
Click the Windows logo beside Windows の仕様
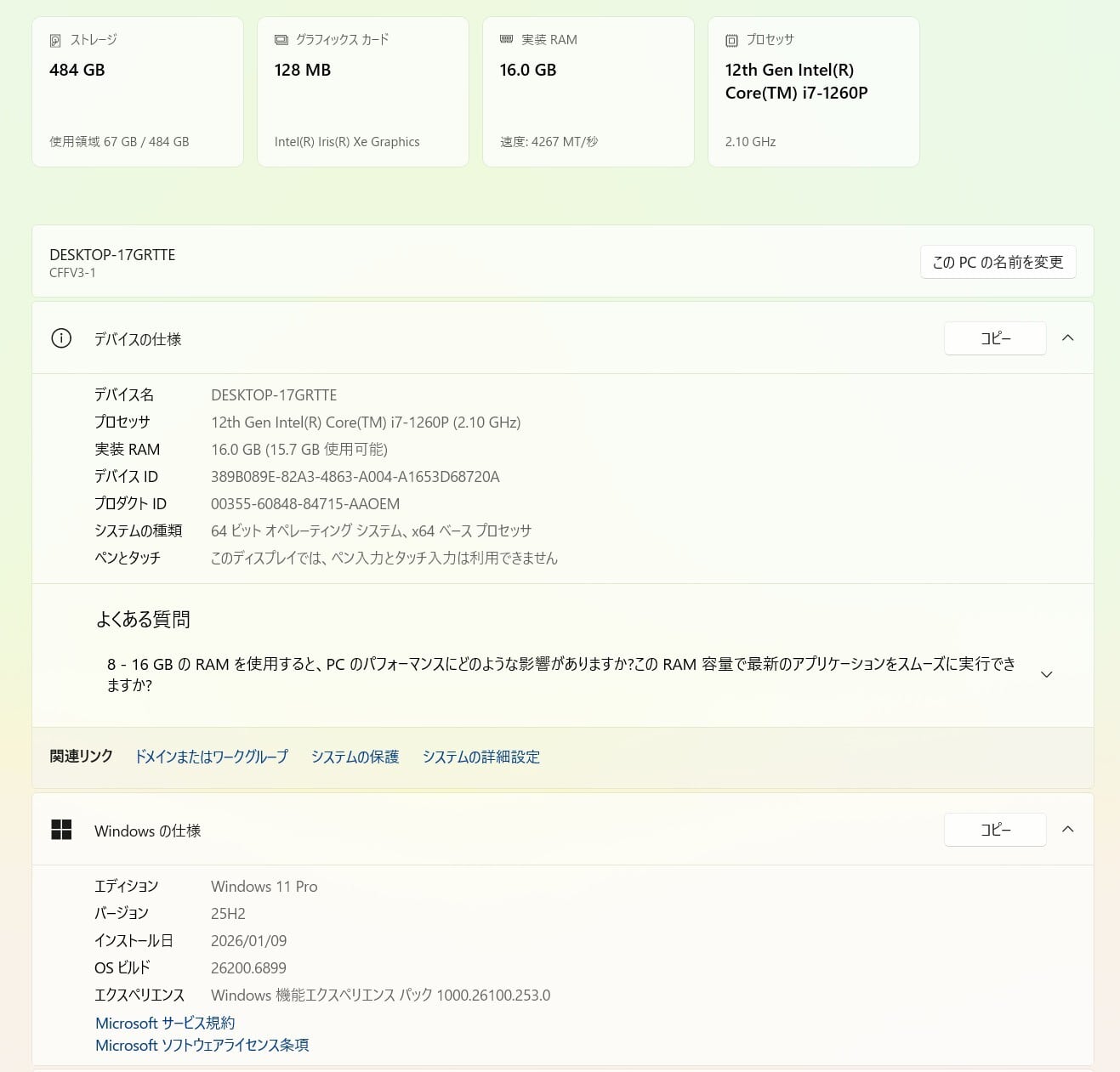(61, 830)
